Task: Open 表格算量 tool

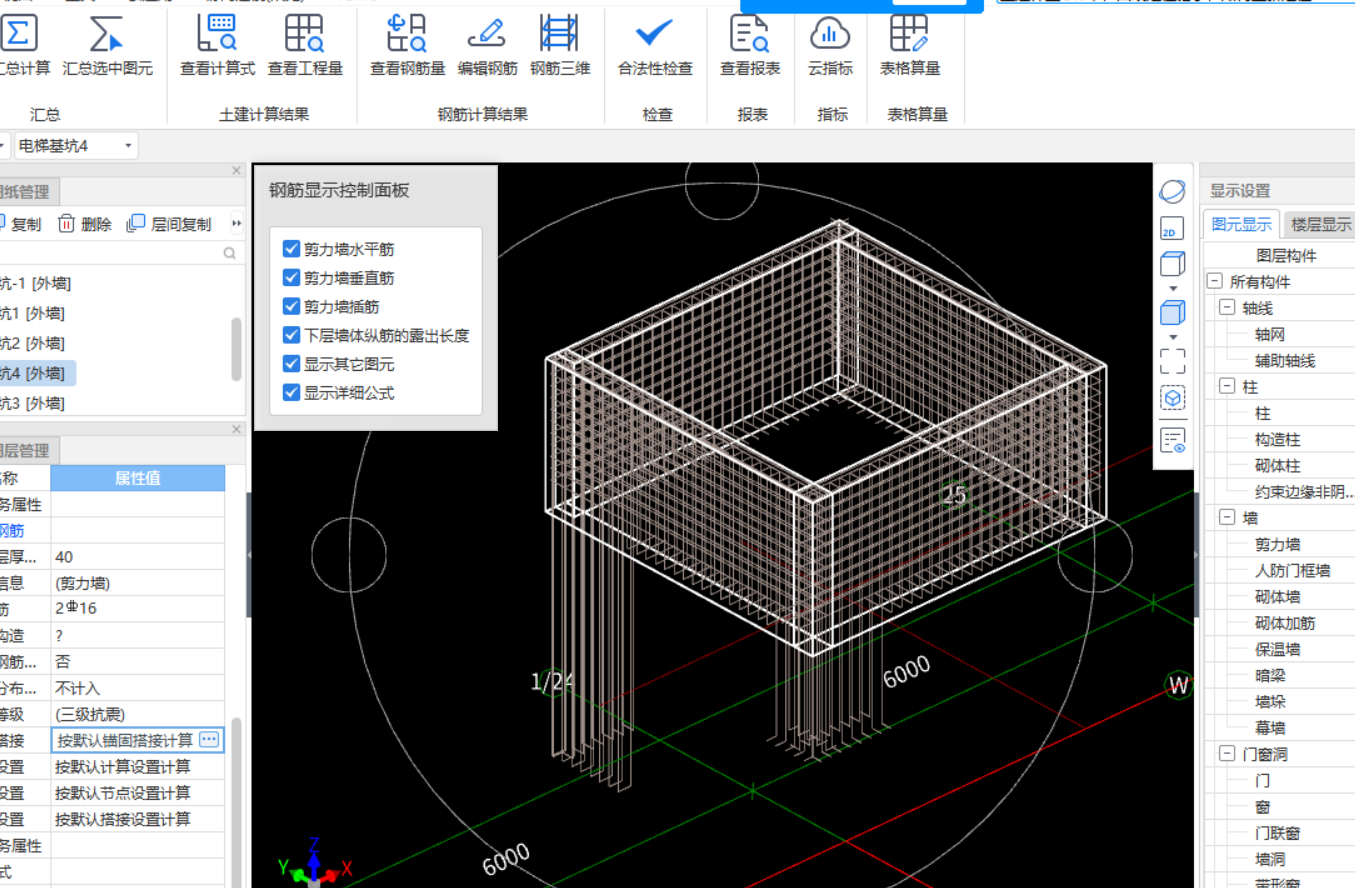Action: 910,46
